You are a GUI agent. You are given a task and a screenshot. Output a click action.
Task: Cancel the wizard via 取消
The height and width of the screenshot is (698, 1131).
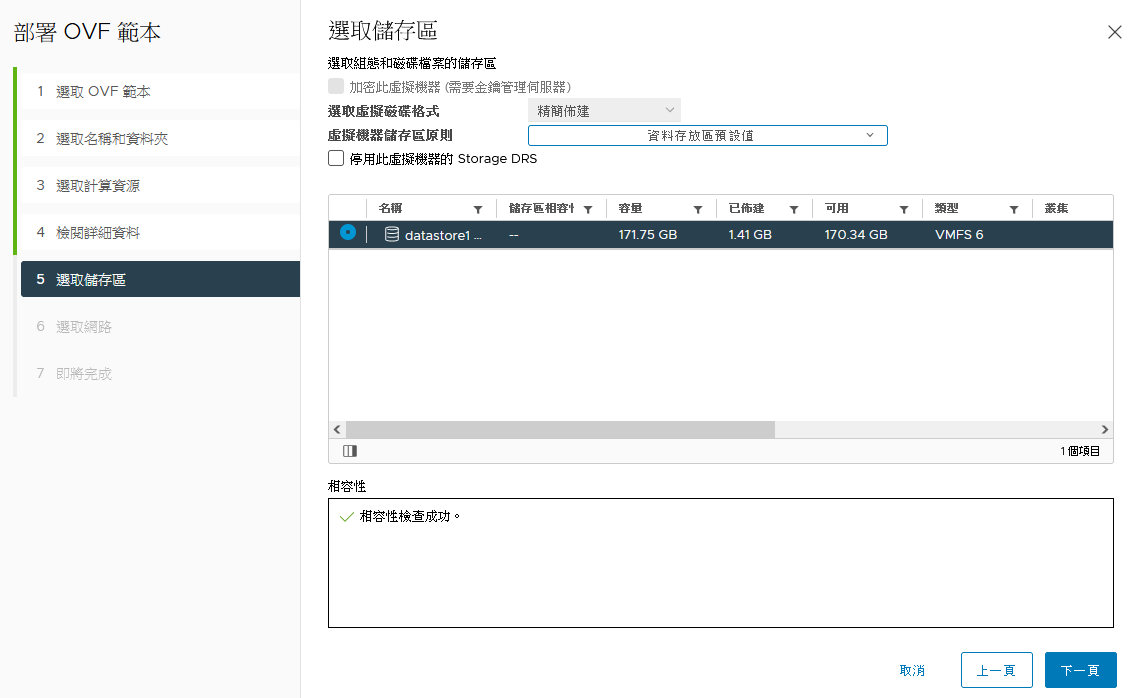pos(912,670)
